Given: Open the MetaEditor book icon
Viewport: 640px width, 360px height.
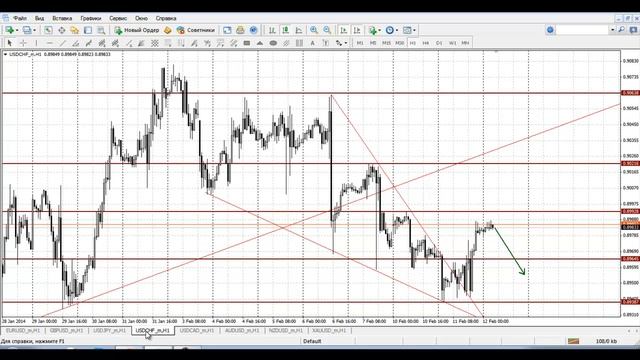Looking at the screenshot, I should [x=167, y=30].
